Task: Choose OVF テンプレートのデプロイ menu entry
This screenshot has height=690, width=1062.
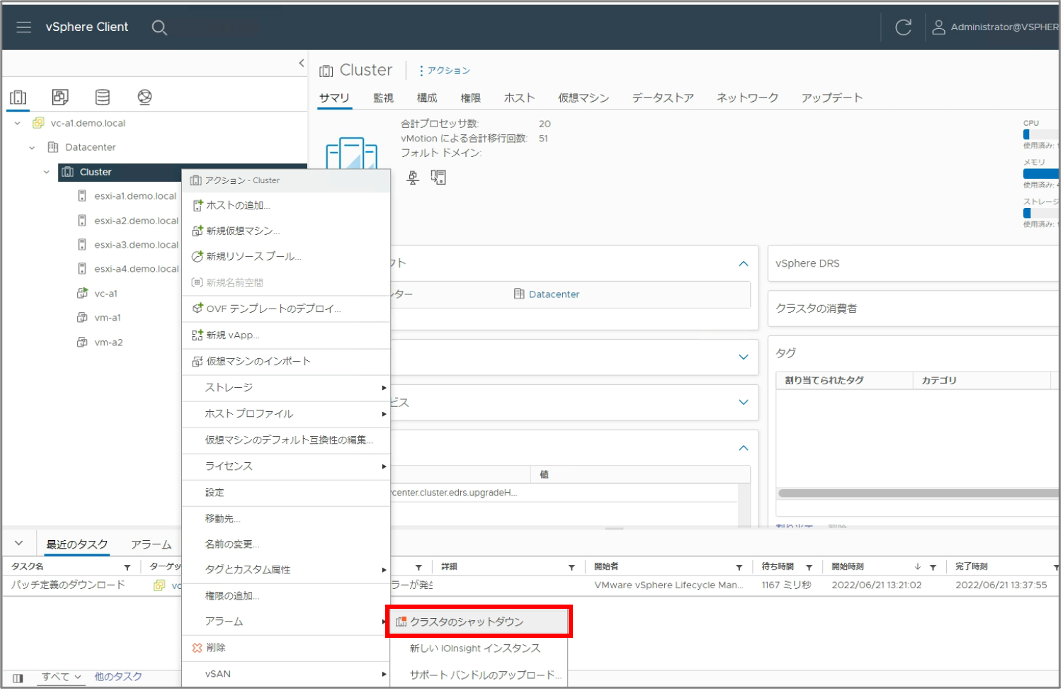Action: (x=286, y=309)
